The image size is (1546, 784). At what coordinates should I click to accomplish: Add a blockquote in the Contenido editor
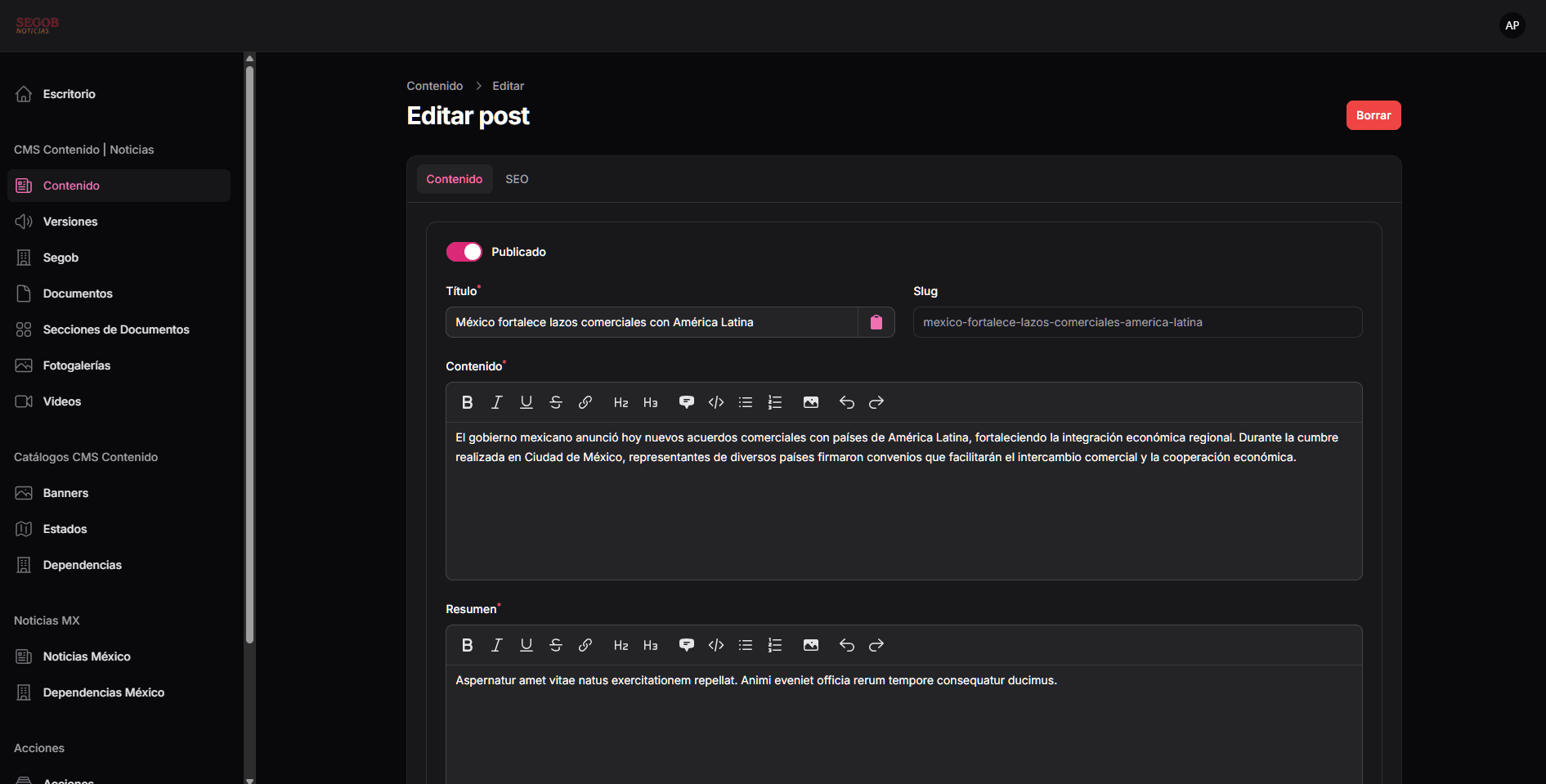[x=686, y=402]
